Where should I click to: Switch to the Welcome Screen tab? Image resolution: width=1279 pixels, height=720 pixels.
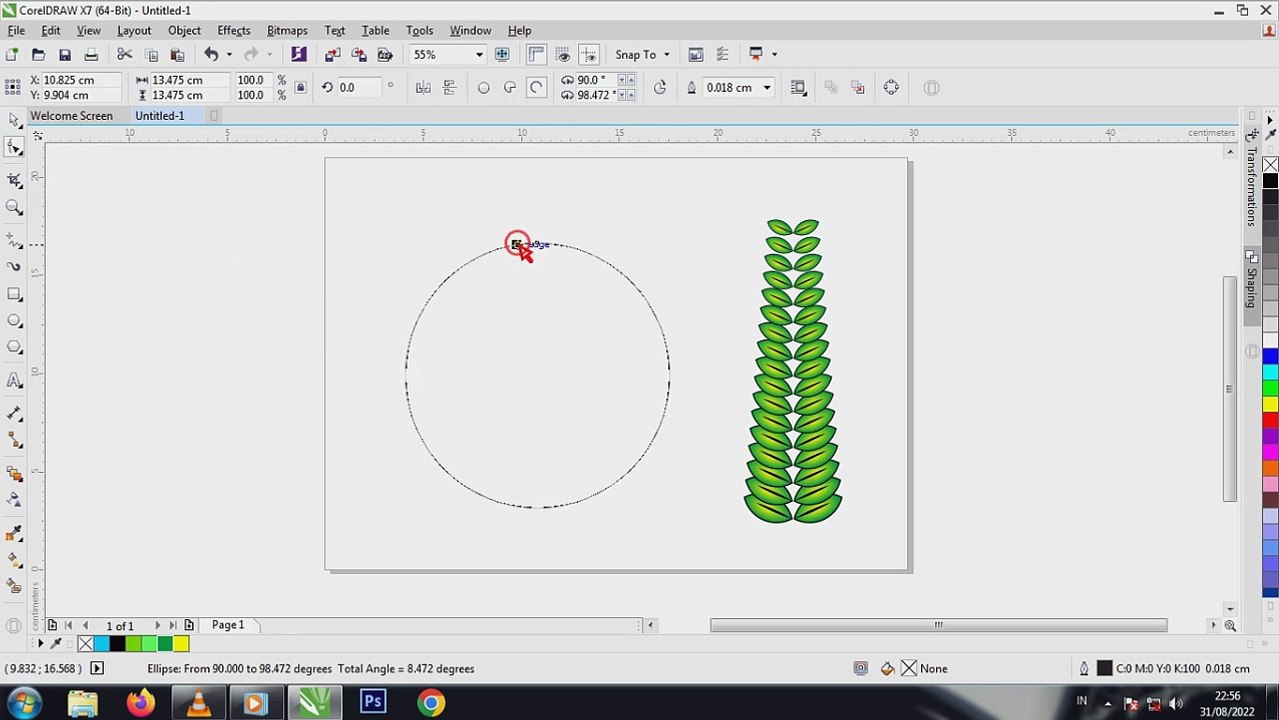(71, 116)
